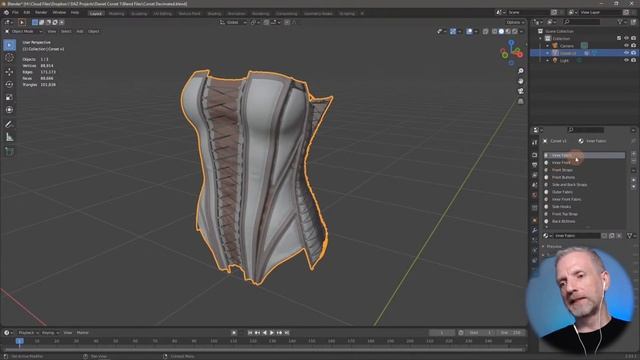Open the Window menu
Image resolution: width=640 pixels, height=360 pixels.
point(59,13)
